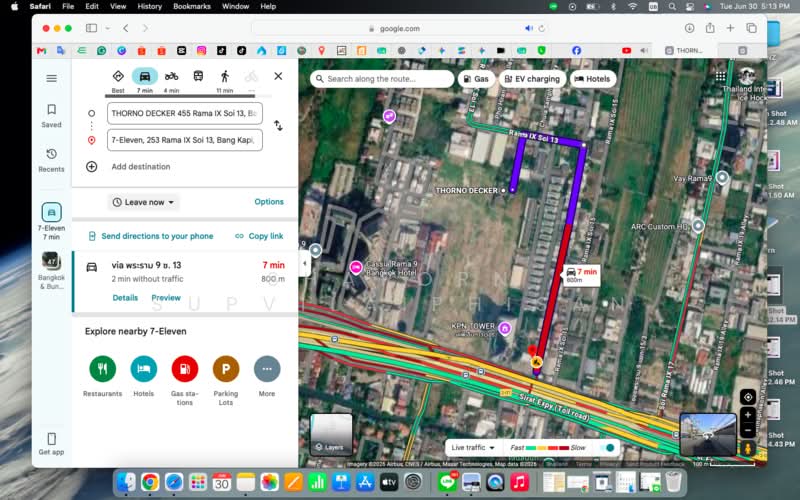Open Safari downloads

pos(689,29)
